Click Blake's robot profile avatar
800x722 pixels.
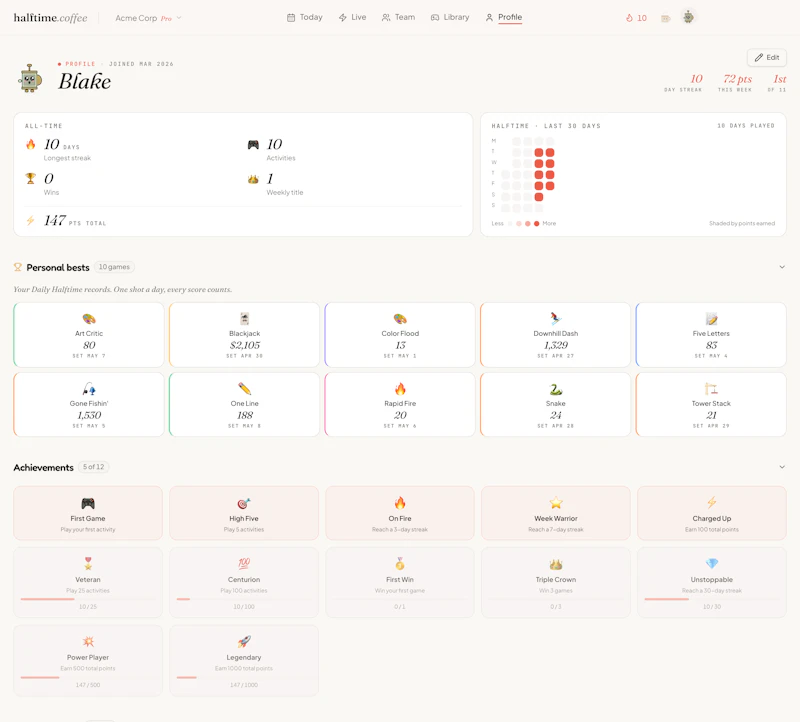pos(30,79)
